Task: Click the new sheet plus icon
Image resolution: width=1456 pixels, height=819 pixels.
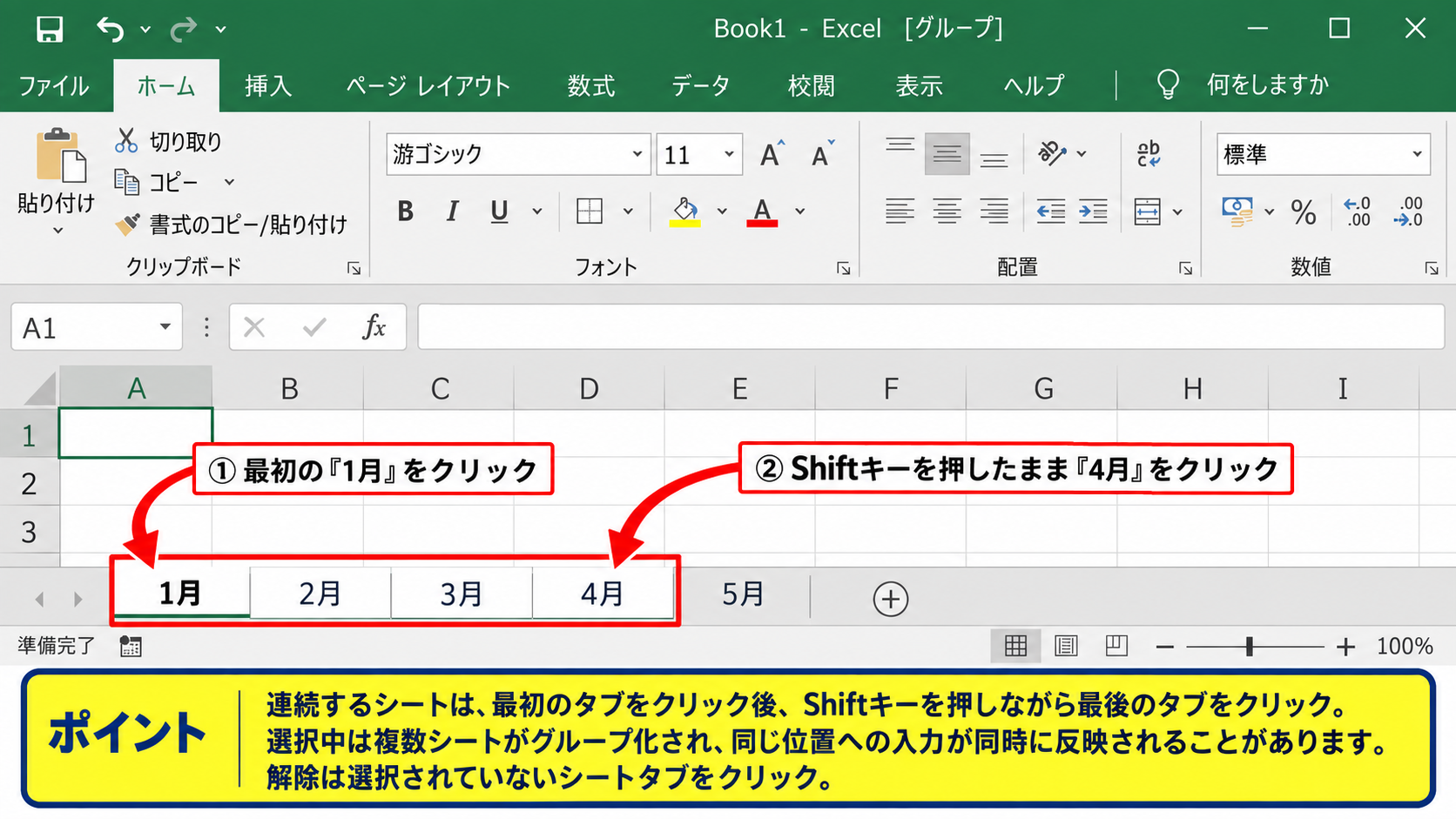Action: click(x=891, y=599)
